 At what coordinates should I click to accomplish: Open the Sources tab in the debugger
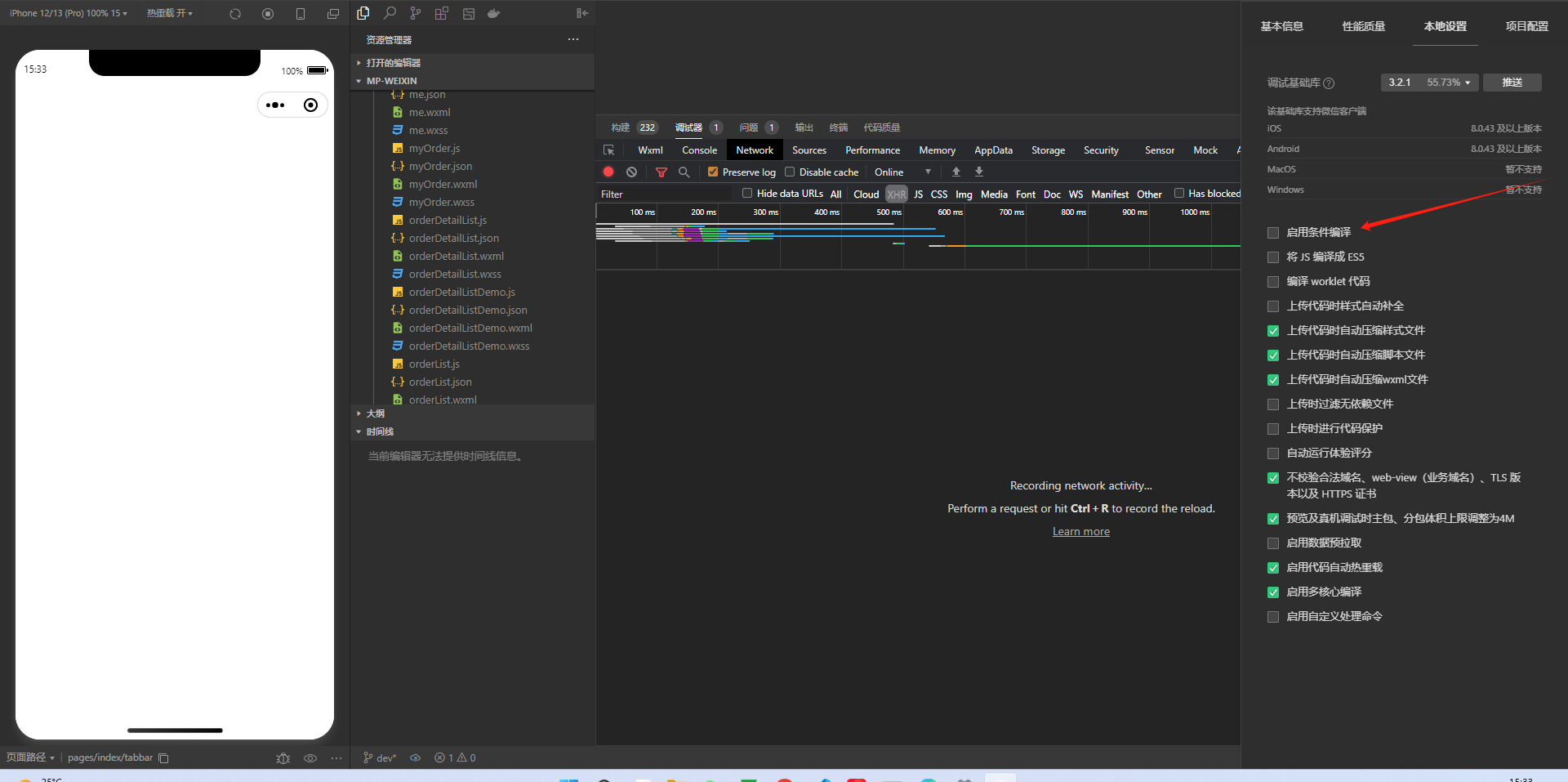tap(809, 150)
